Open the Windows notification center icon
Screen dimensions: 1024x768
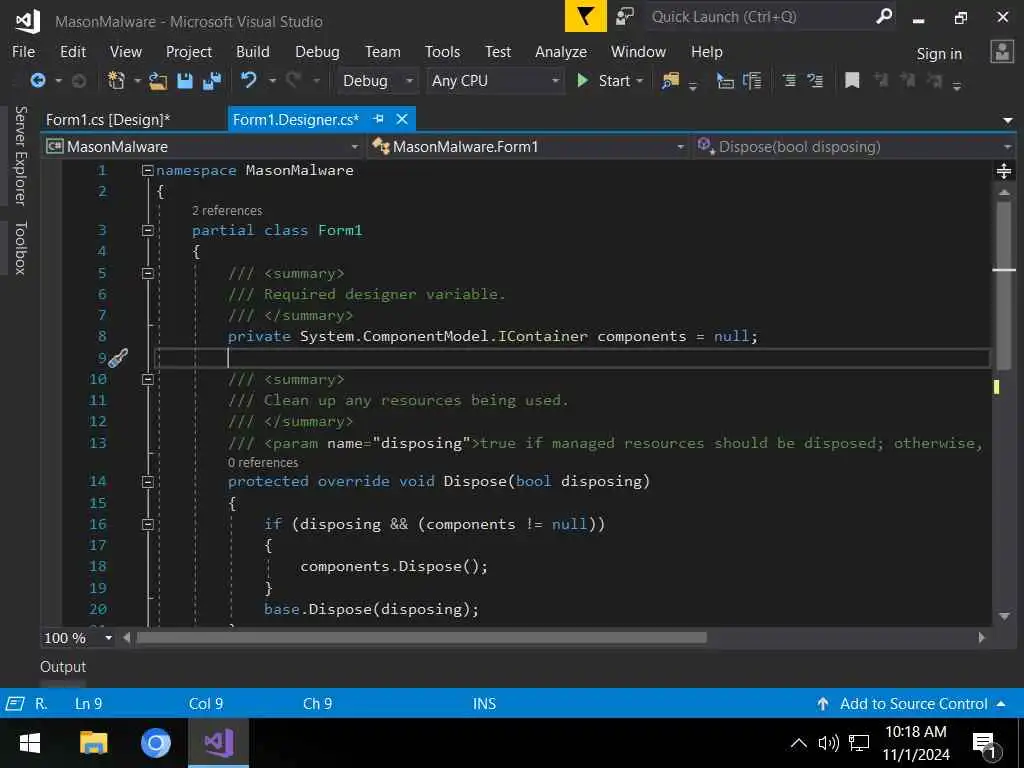pos(985,744)
